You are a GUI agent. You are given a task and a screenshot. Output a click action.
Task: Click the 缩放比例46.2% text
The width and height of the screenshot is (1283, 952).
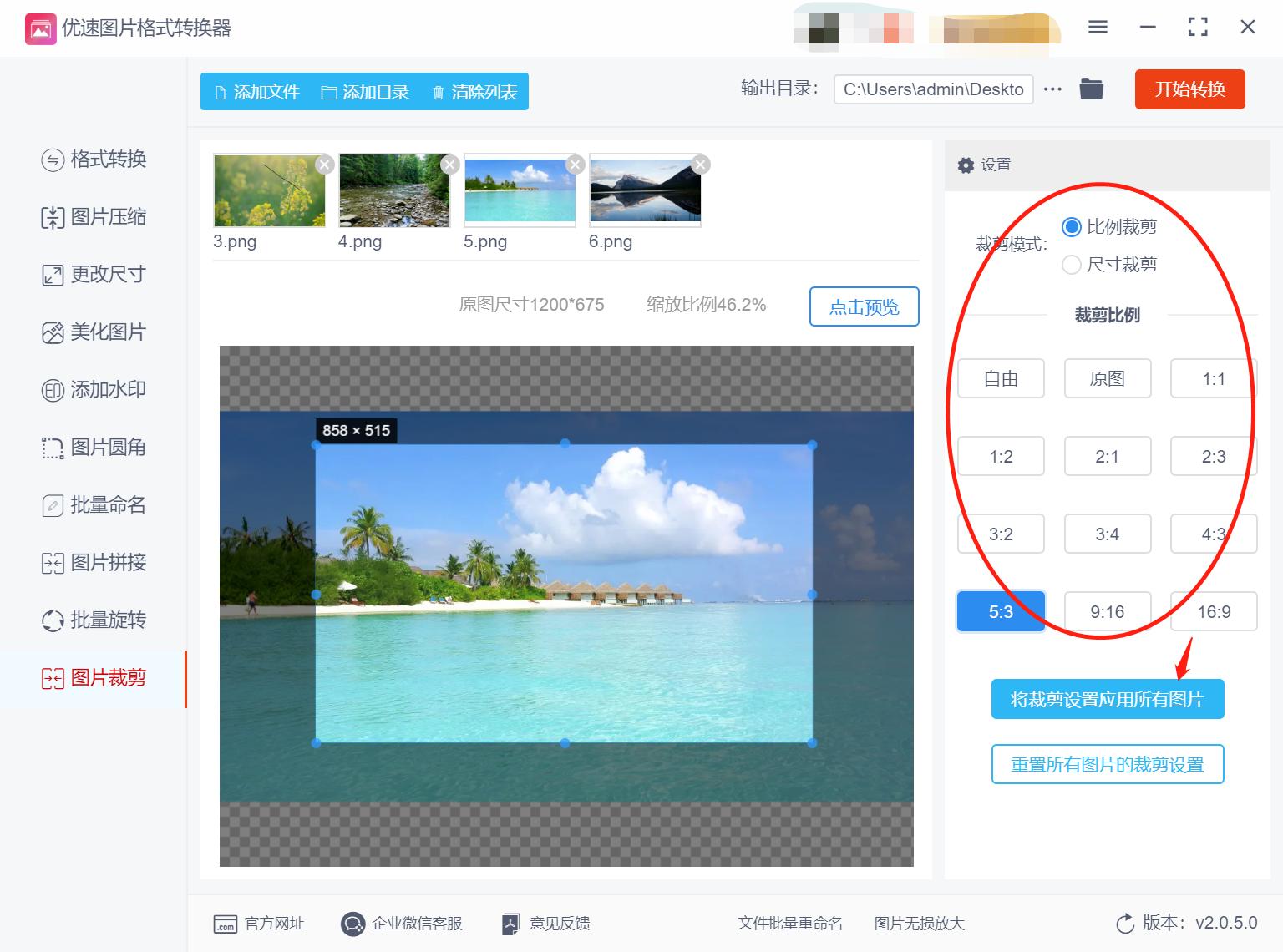[x=707, y=305]
